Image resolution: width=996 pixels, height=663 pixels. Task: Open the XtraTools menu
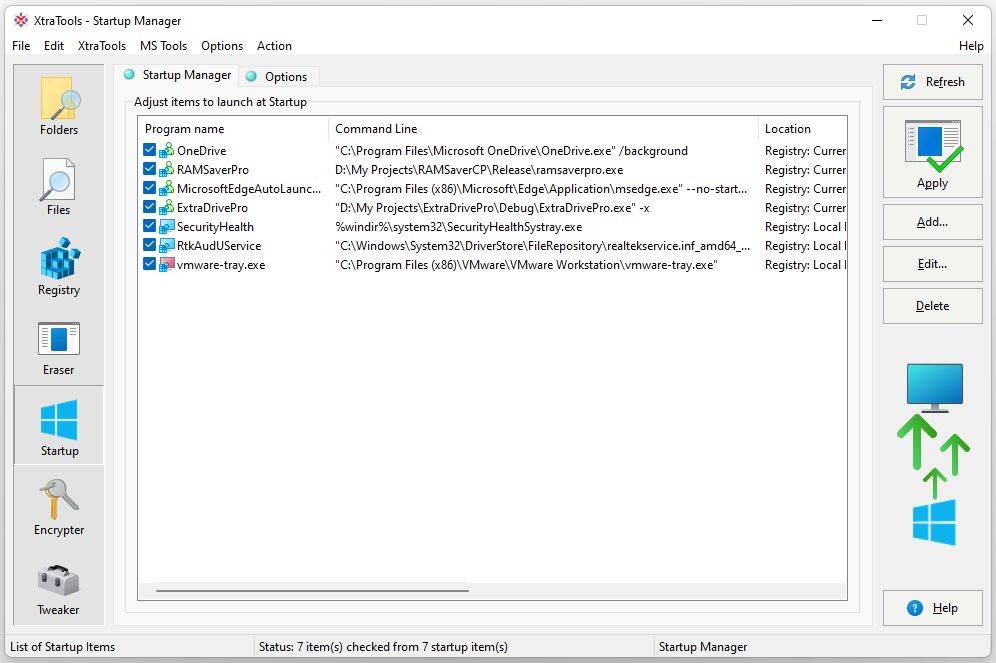(102, 46)
